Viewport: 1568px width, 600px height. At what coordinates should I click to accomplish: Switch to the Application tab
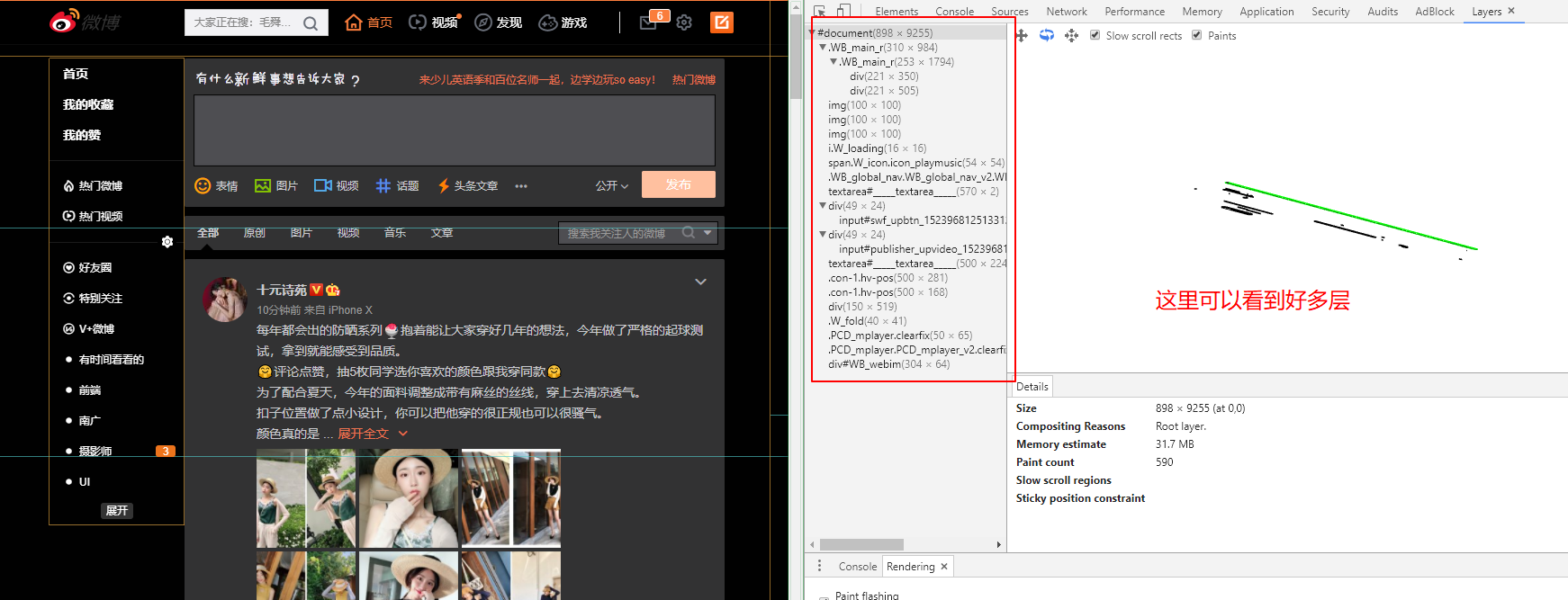[1266, 11]
